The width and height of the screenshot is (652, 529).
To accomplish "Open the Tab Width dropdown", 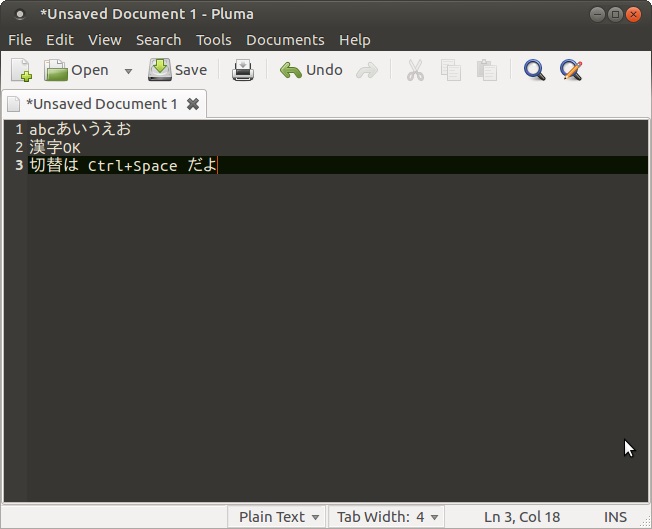I will [387, 517].
